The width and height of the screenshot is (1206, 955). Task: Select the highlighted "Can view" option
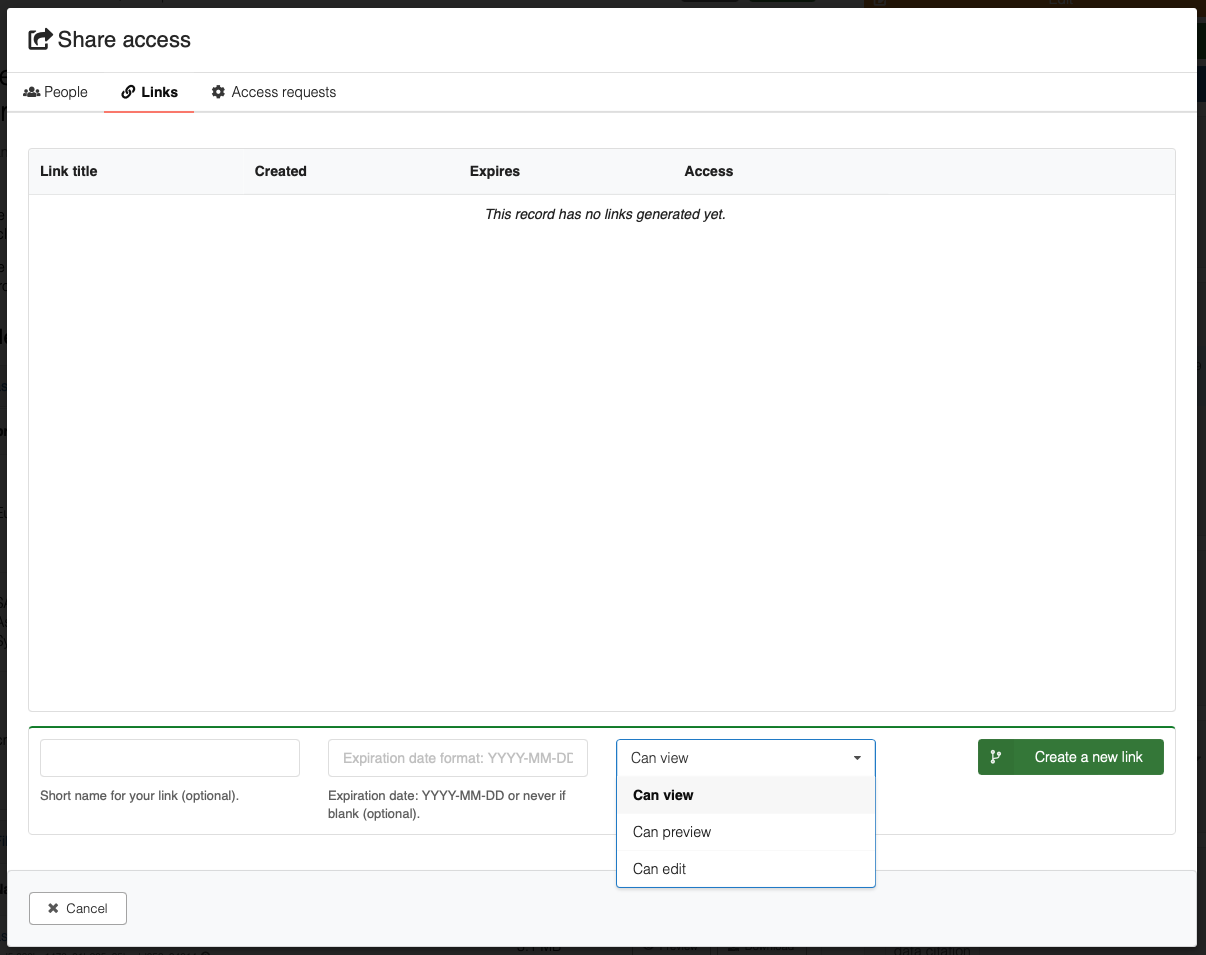(x=663, y=795)
